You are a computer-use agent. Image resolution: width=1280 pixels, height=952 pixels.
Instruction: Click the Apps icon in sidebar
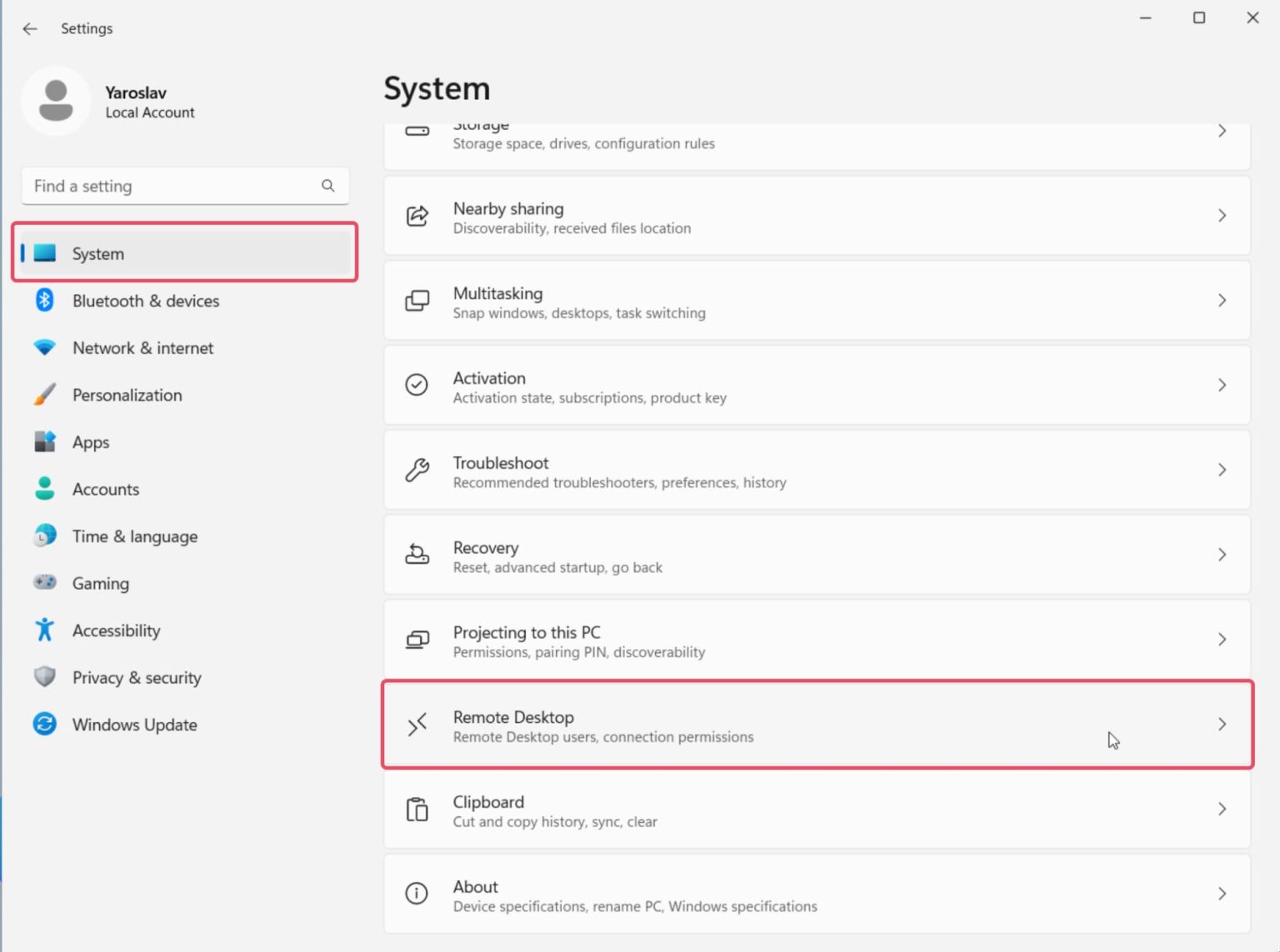tap(45, 441)
